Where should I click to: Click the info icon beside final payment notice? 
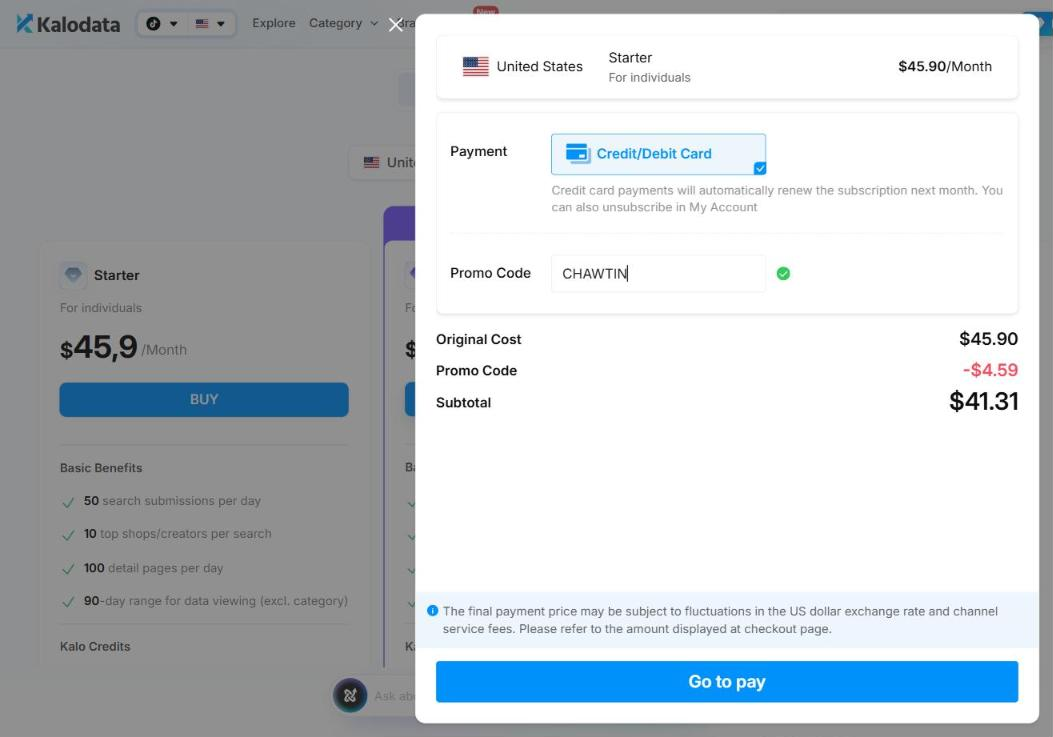click(x=432, y=611)
